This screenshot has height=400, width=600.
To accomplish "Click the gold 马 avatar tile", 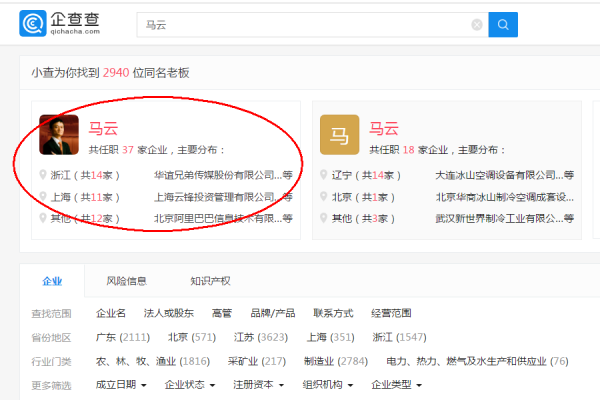I will 339,135.
